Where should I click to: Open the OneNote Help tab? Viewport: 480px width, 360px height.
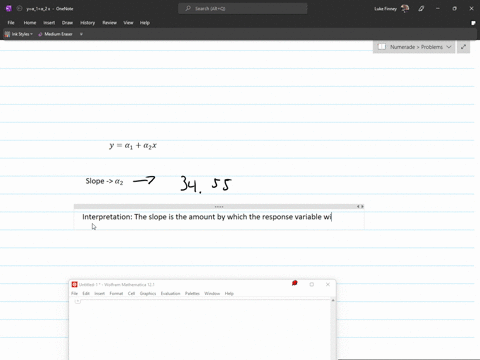click(x=145, y=23)
